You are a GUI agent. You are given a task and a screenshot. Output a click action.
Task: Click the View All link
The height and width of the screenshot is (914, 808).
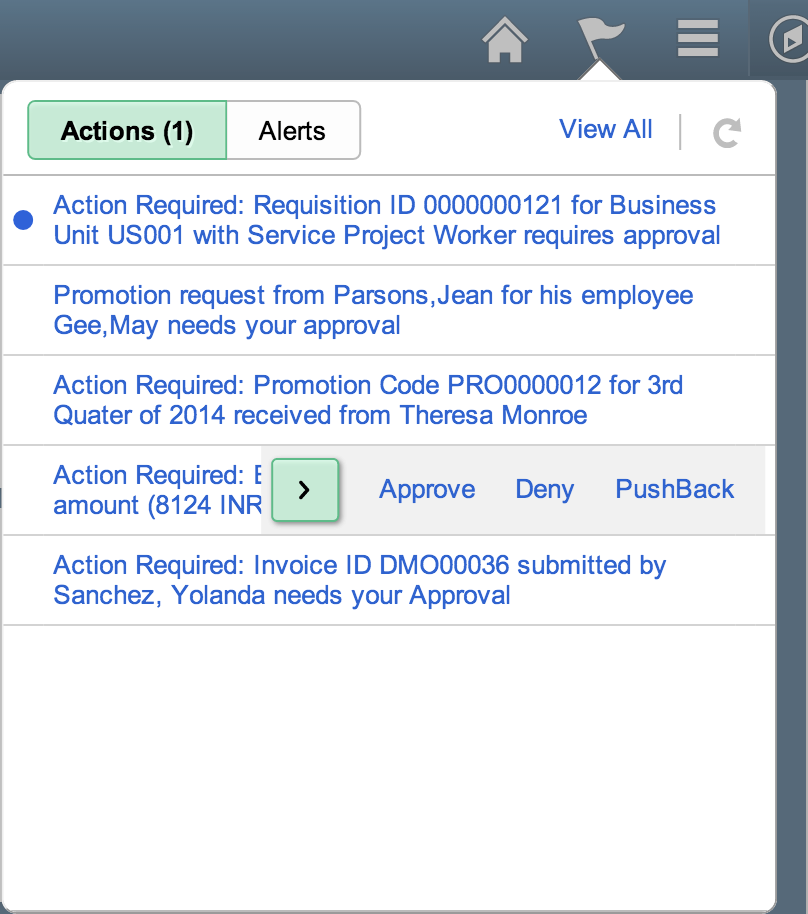pos(606,129)
